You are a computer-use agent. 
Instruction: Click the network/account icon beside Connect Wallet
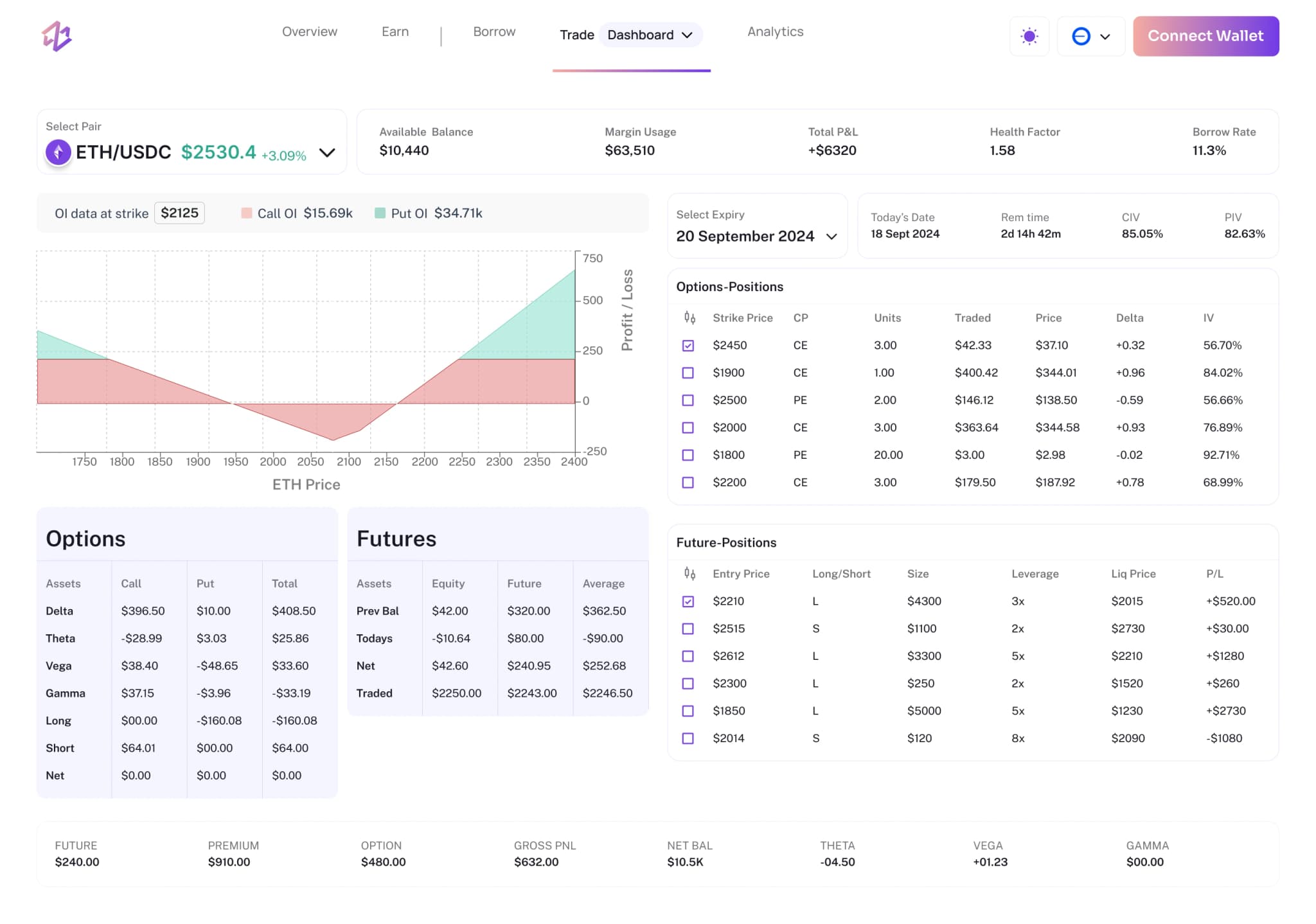[x=1081, y=37]
